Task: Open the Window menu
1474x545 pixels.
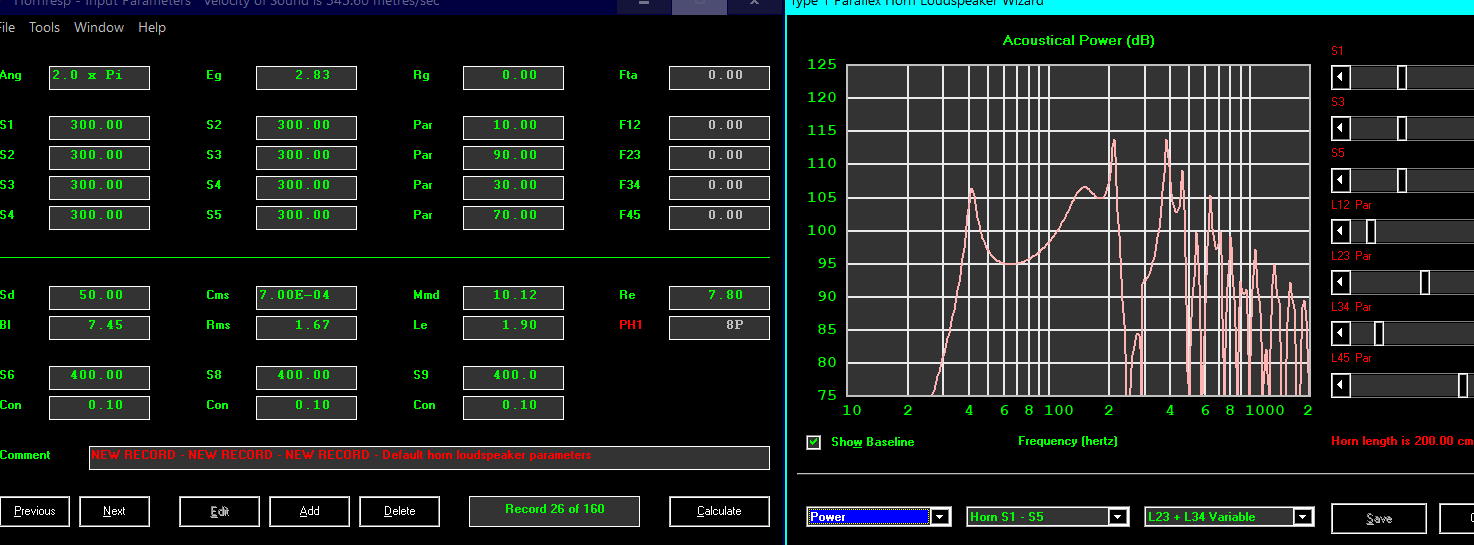Action: pos(99,27)
